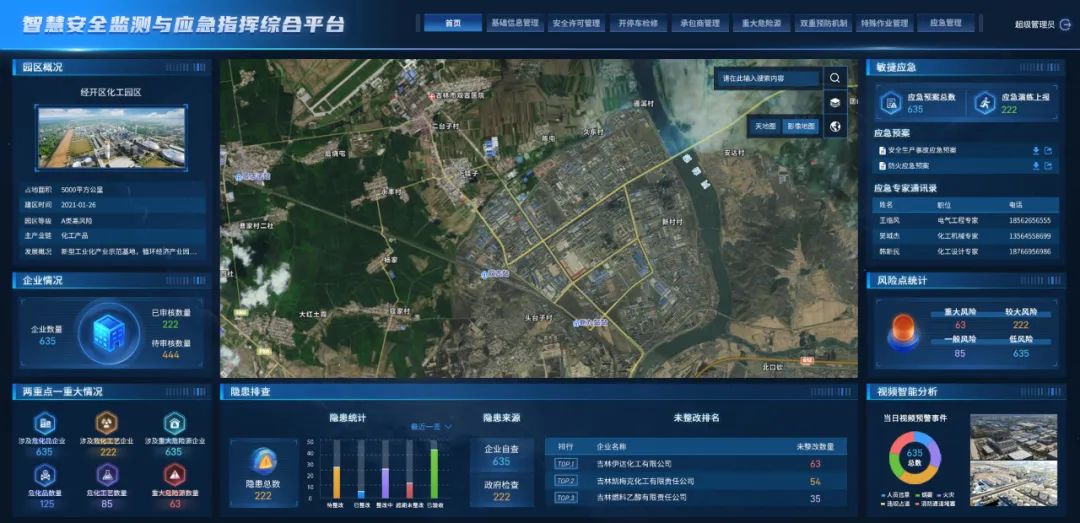Download the 安全生产事故应急预案 document
This screenshot has width=1080, height=523.
(x=1035, y=151)
